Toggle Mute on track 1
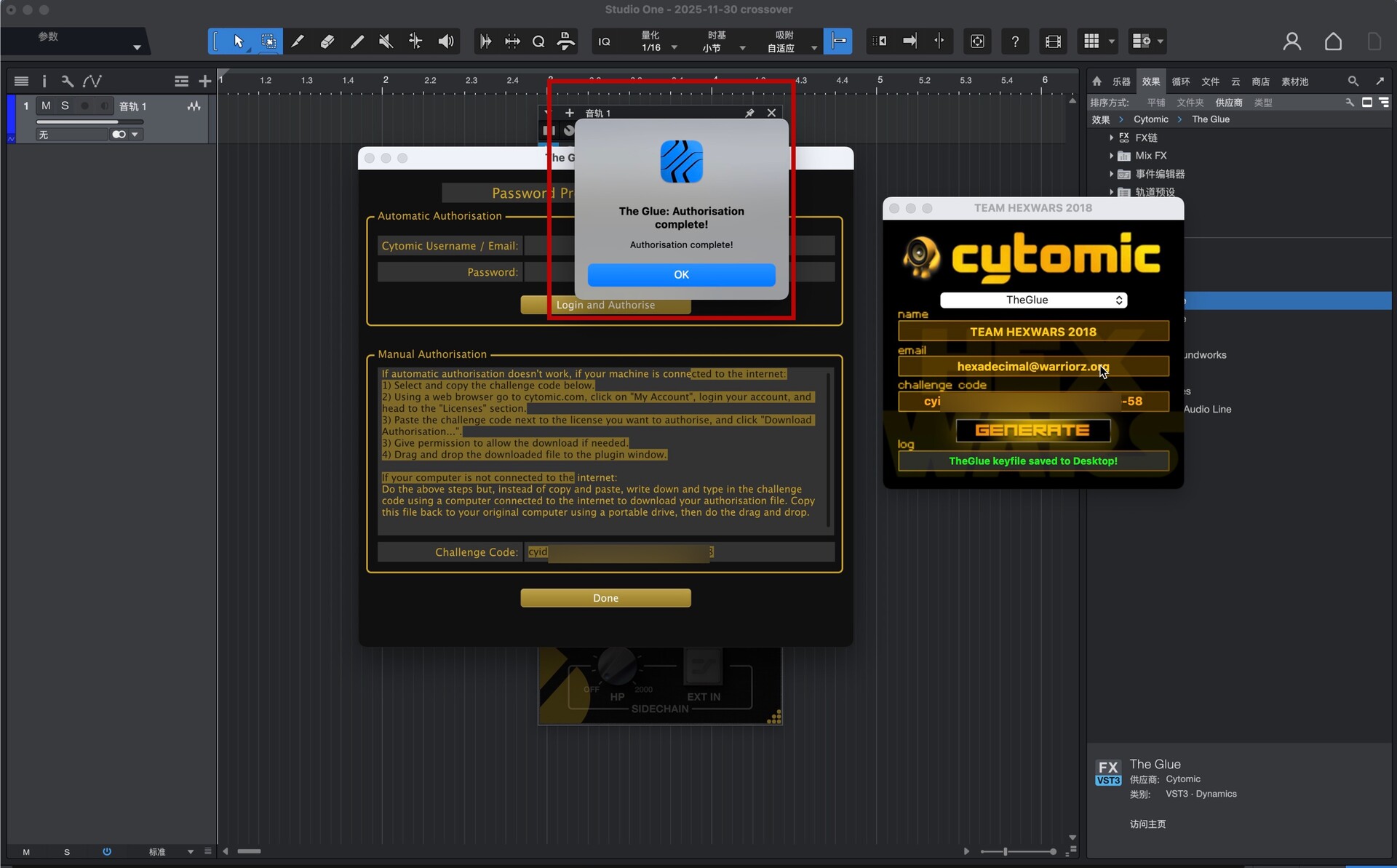1397x868 pixels. point(46,105)
